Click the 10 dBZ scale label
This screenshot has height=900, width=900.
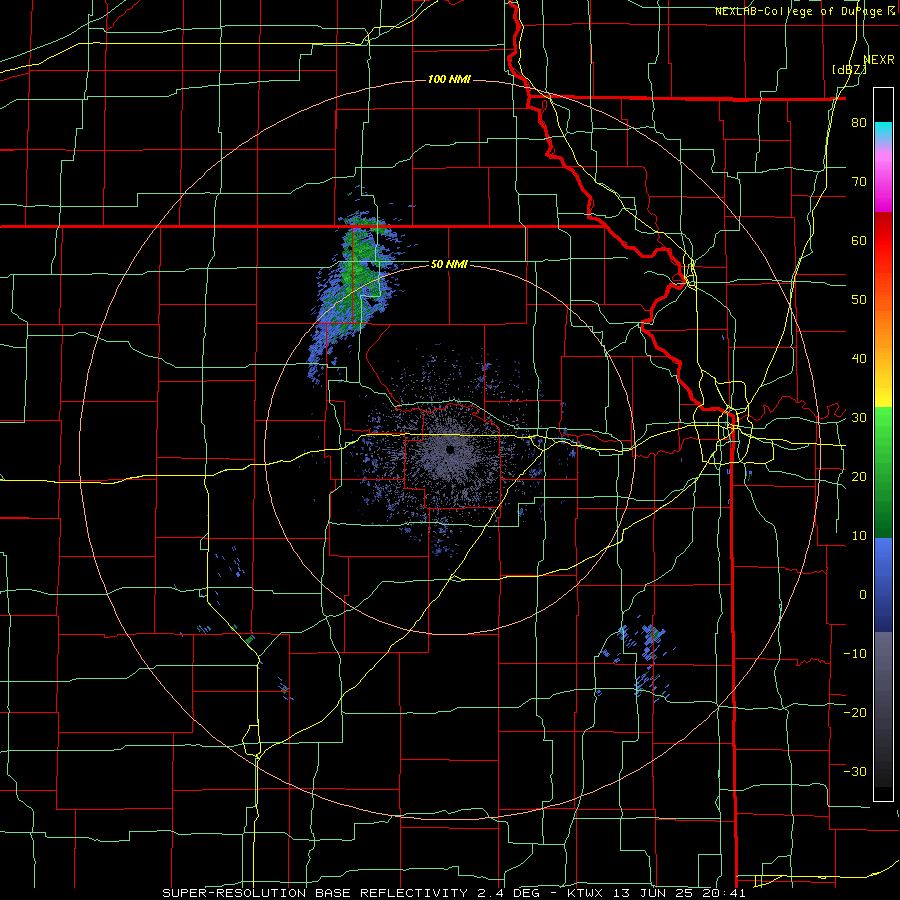click(859, 536)
